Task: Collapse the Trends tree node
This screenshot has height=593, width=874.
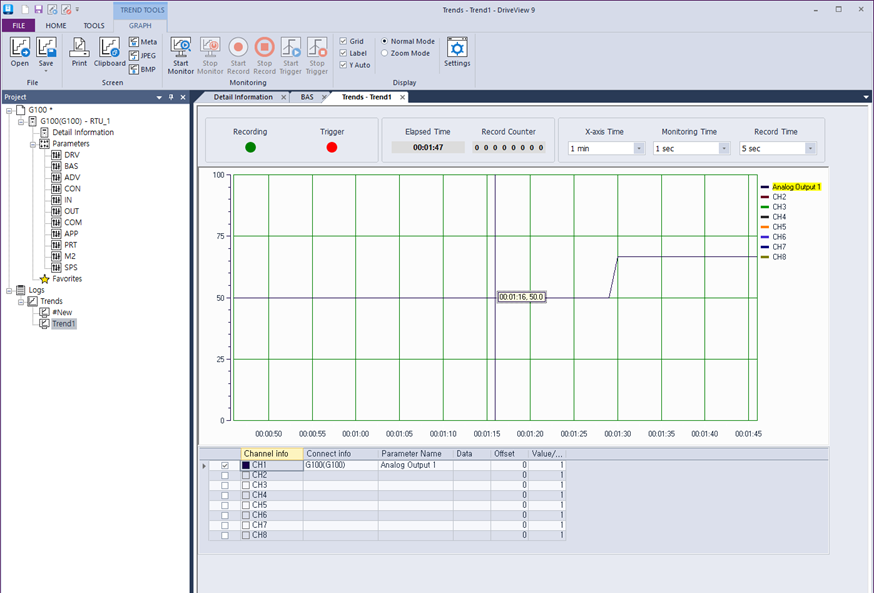Action: (21, 302)
